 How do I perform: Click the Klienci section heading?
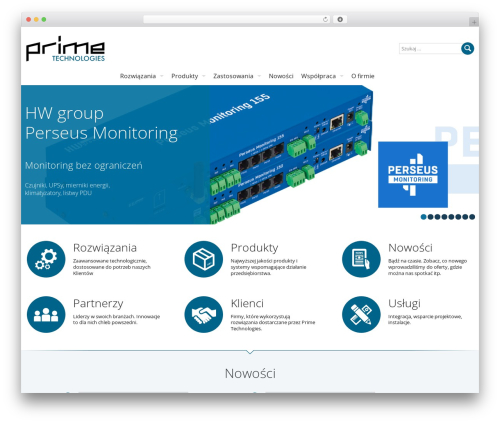247,303
